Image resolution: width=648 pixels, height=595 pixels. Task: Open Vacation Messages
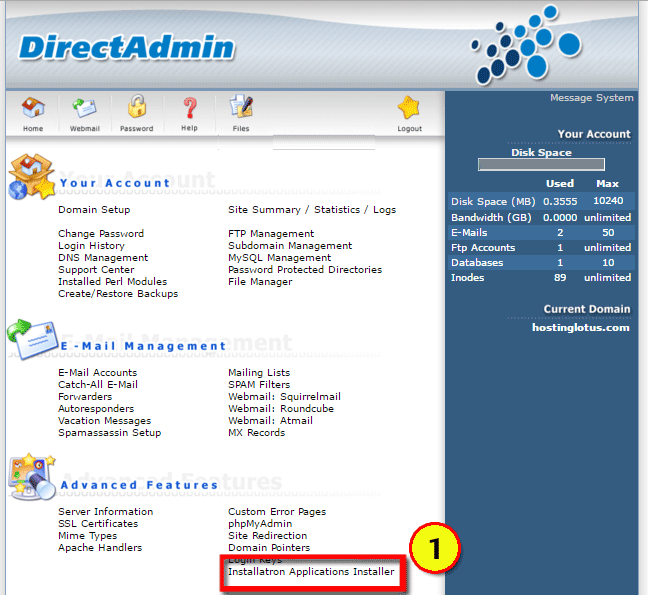[105, 421]
